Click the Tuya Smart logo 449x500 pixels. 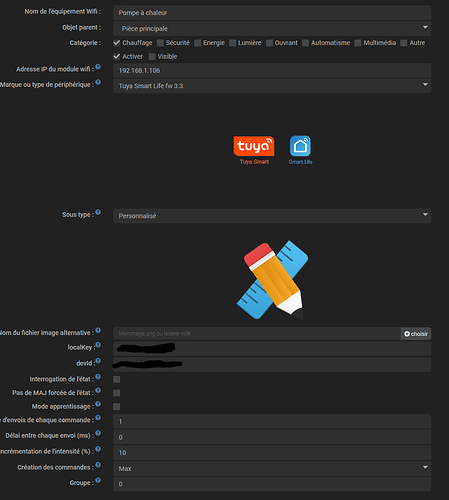pos(254,146)
